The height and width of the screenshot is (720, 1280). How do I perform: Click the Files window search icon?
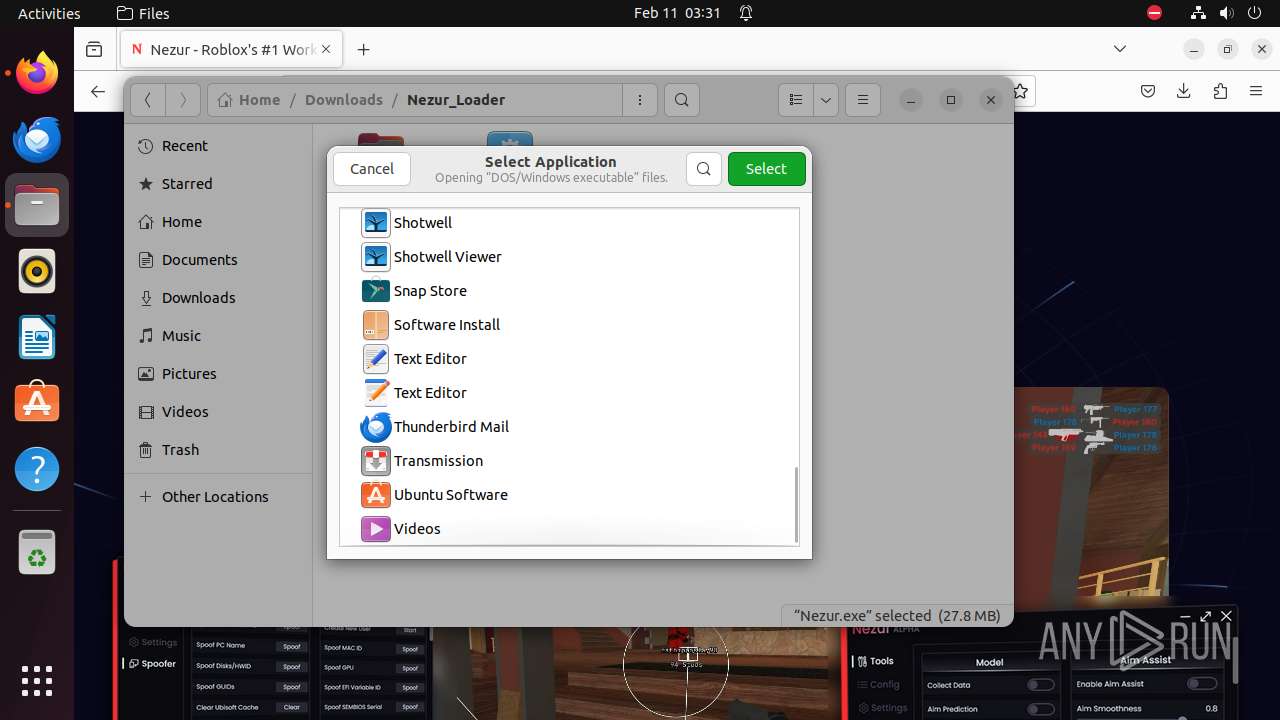tap(682, 100)
